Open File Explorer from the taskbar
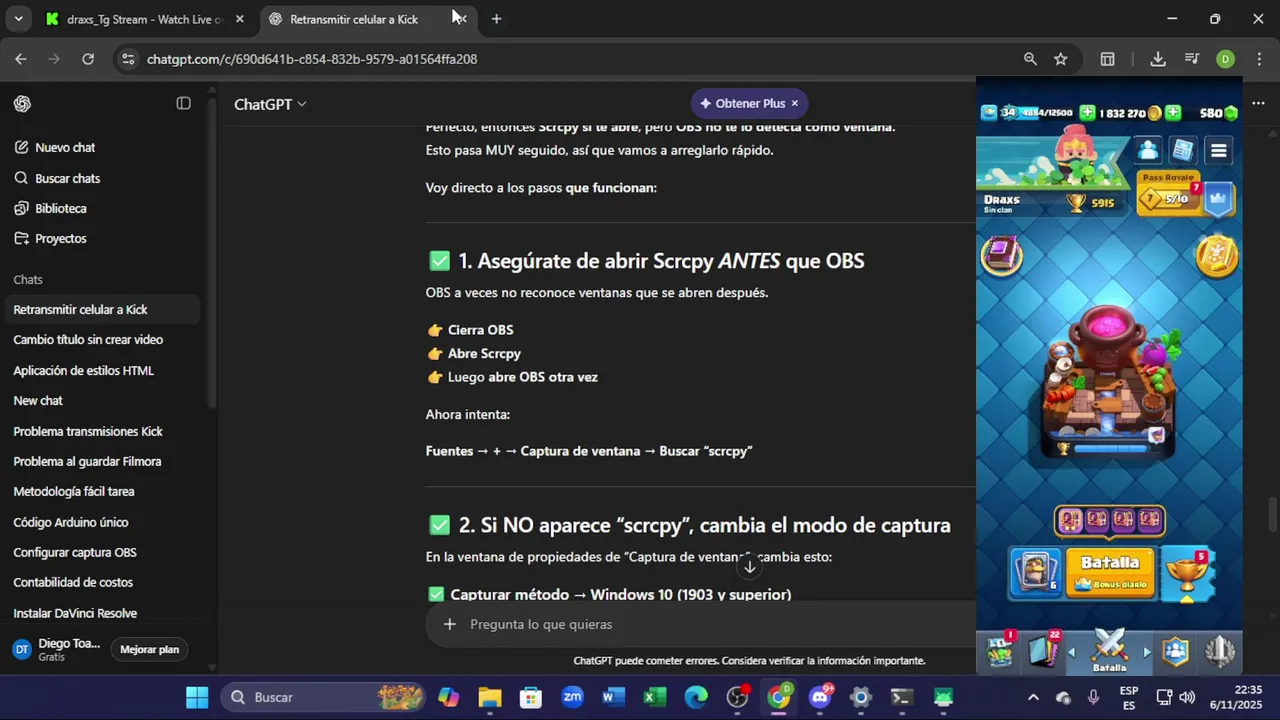 (x=489, y=697)
